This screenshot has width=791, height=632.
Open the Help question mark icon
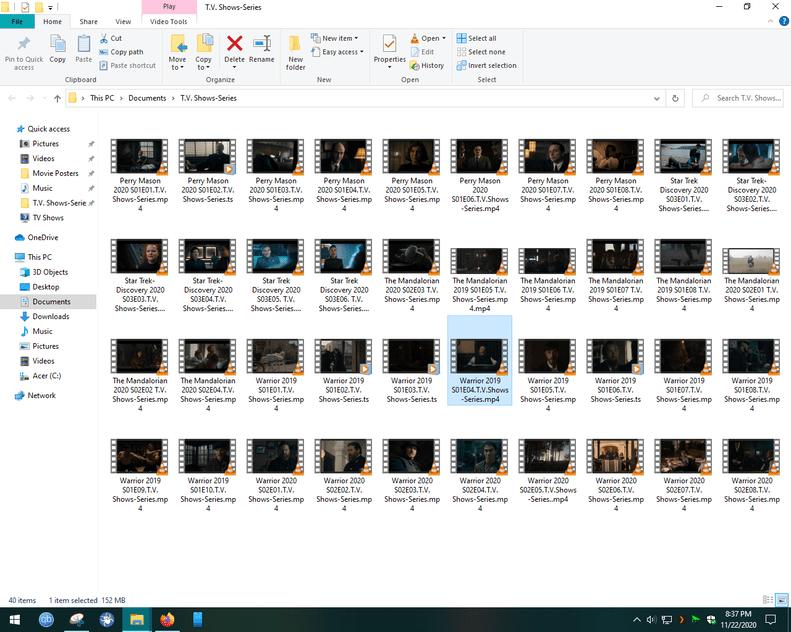coord(784,21)
